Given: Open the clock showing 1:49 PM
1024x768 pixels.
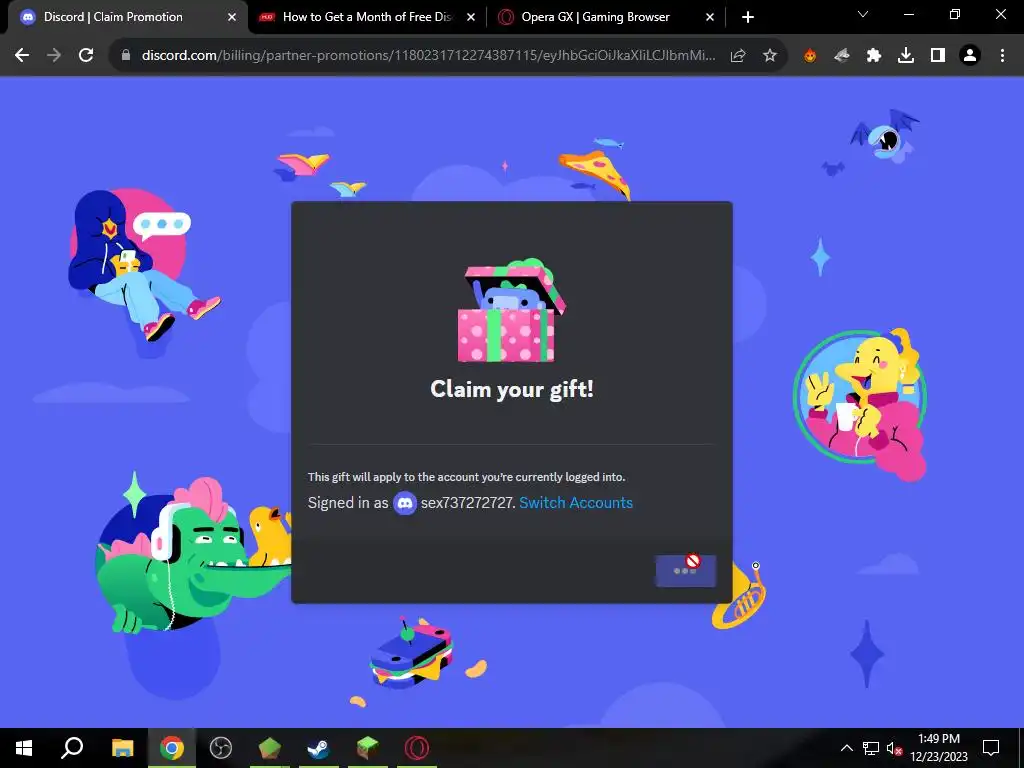Looking at the screenshot, I should tap(939, 748).
